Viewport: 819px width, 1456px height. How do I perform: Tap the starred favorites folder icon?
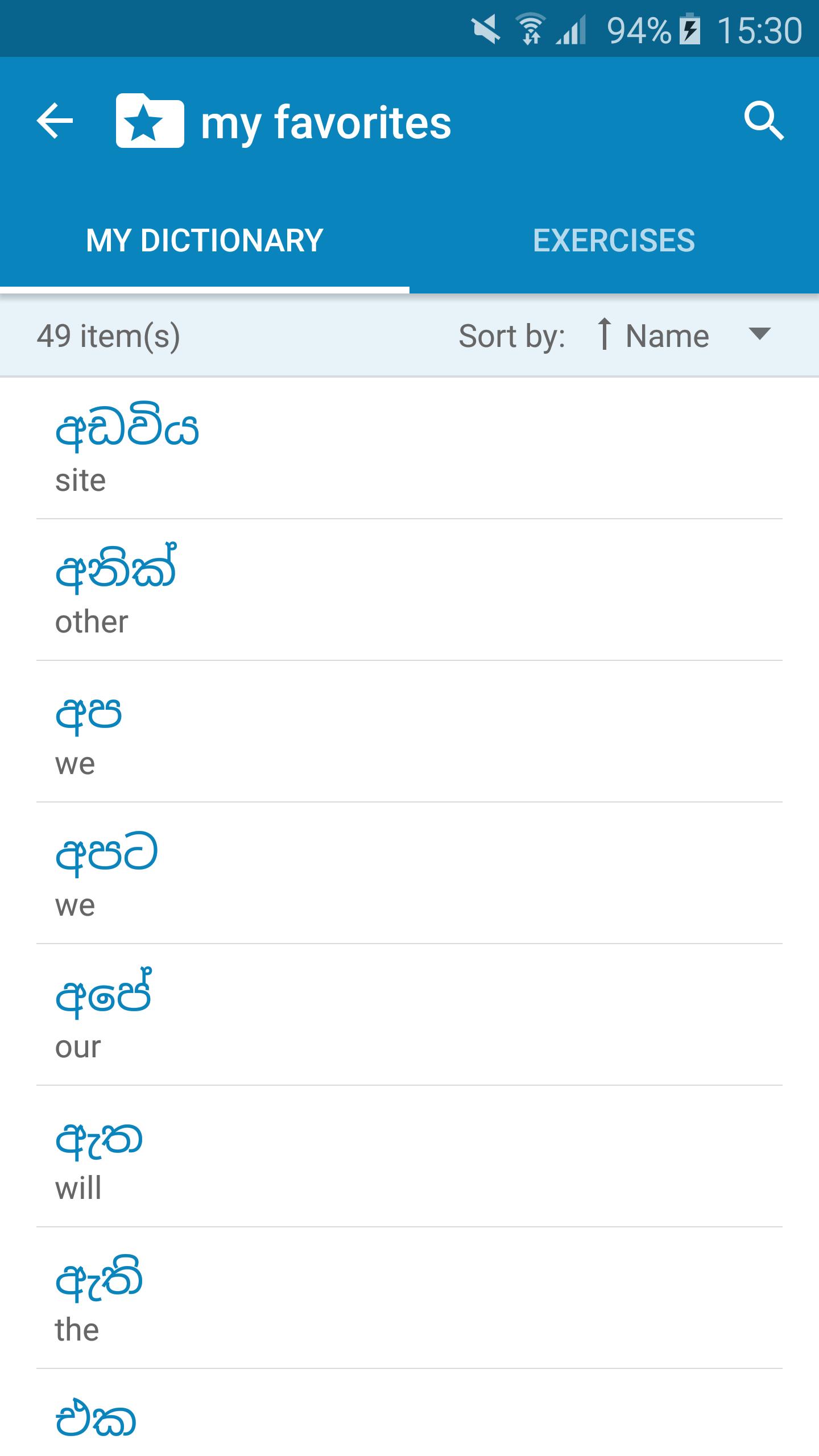150,121
